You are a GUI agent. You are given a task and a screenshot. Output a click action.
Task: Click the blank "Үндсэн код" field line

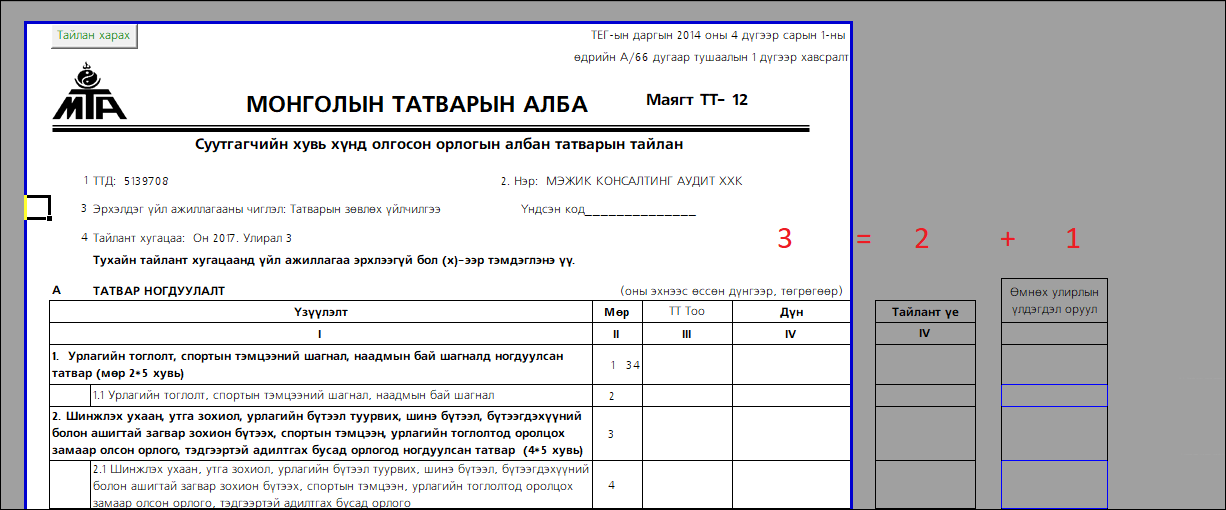(640, 210)
